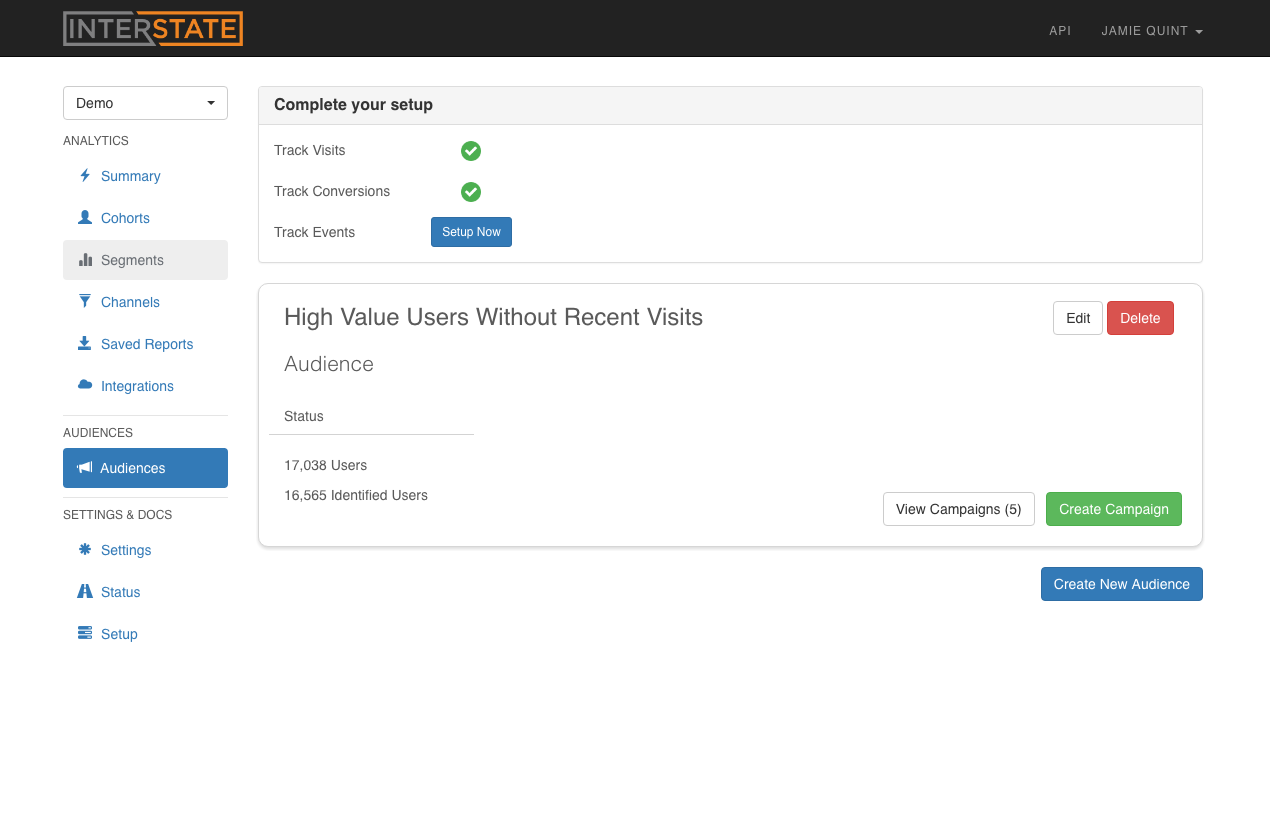
Task: Click the Track Events label
Action: point(314,232)
